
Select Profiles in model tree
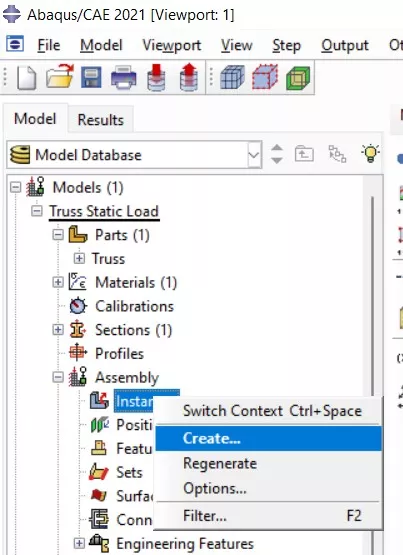click(x=119, y=353)
